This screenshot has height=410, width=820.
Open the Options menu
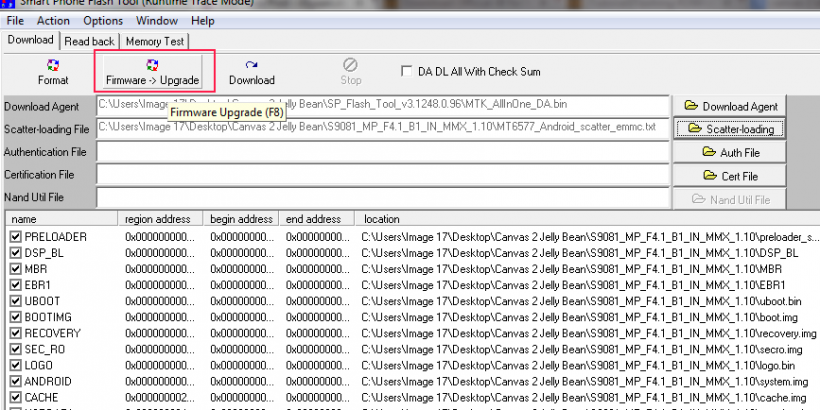(103, 20)
